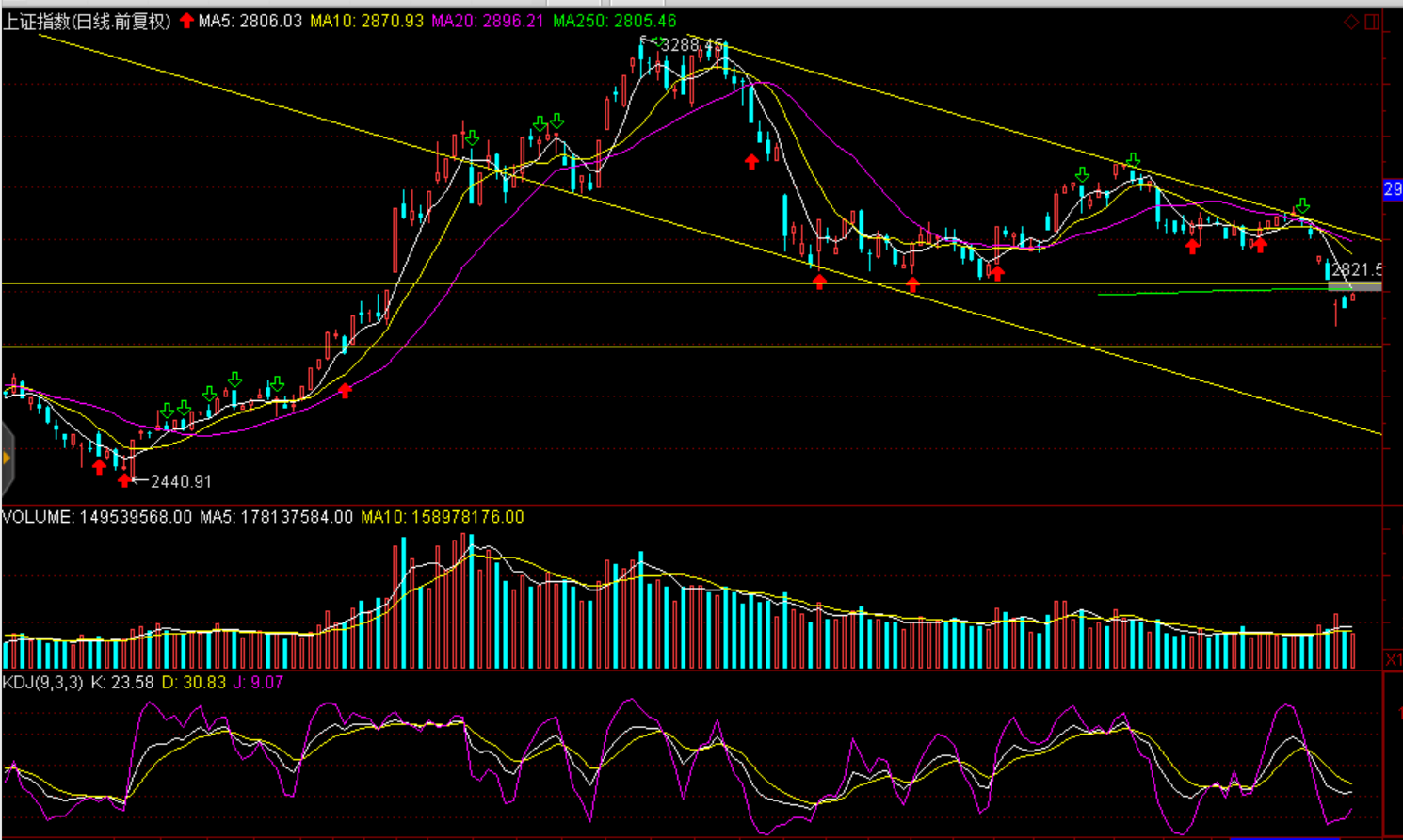The image size is (1403, 840).
Task: Click the blue price marker on right axis
Action: click(1393, 189)
